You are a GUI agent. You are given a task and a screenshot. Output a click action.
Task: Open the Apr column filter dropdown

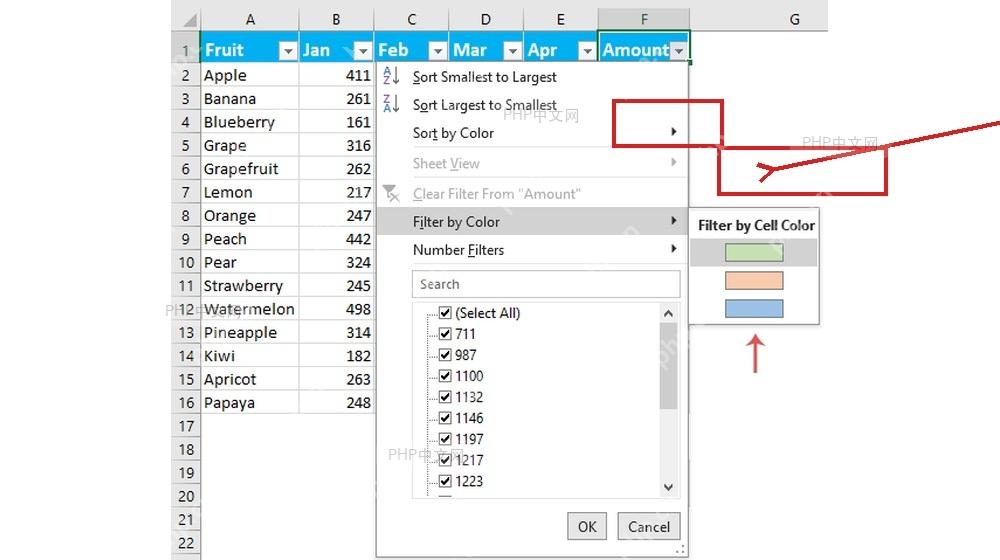(x=587, y=50)
